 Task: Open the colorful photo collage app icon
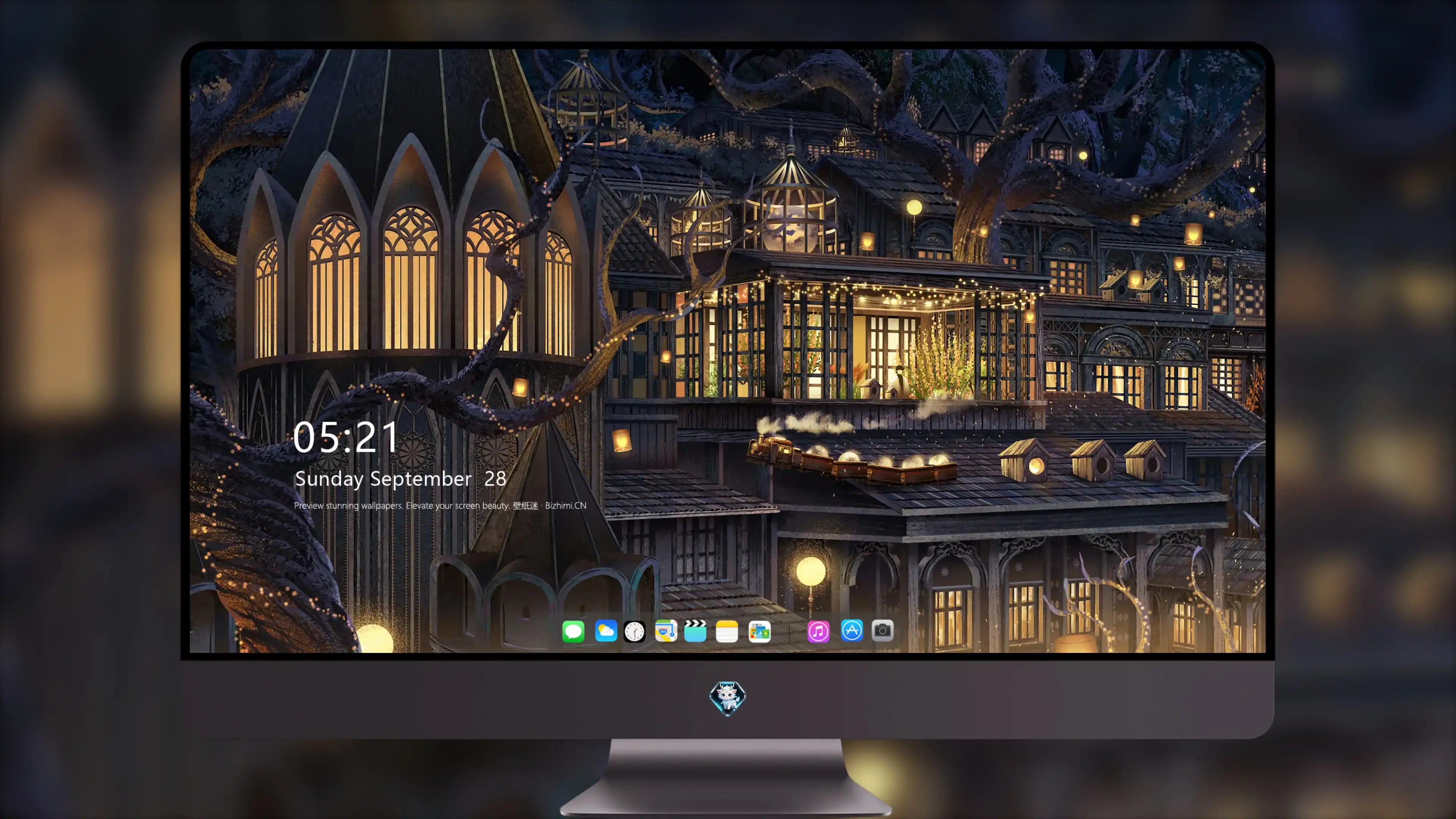(x=759, y=631)
